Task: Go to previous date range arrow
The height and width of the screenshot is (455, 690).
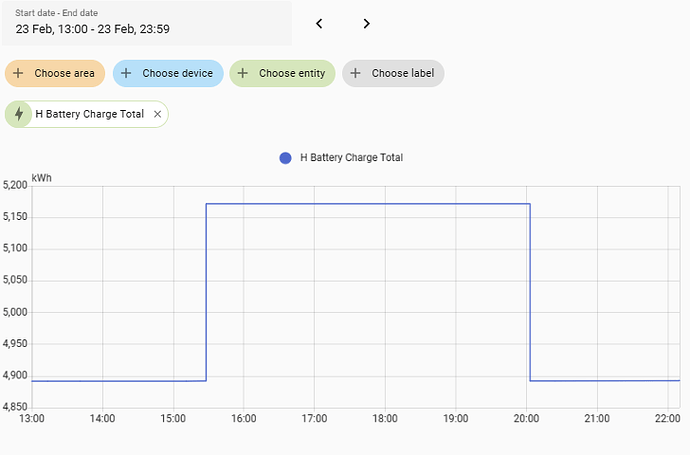Action: (x=319, y=24)
